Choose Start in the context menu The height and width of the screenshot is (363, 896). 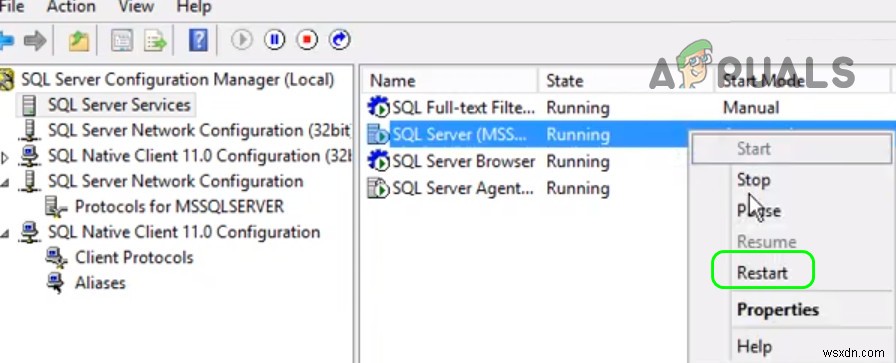pyautogui.click(x=792, y=149)
